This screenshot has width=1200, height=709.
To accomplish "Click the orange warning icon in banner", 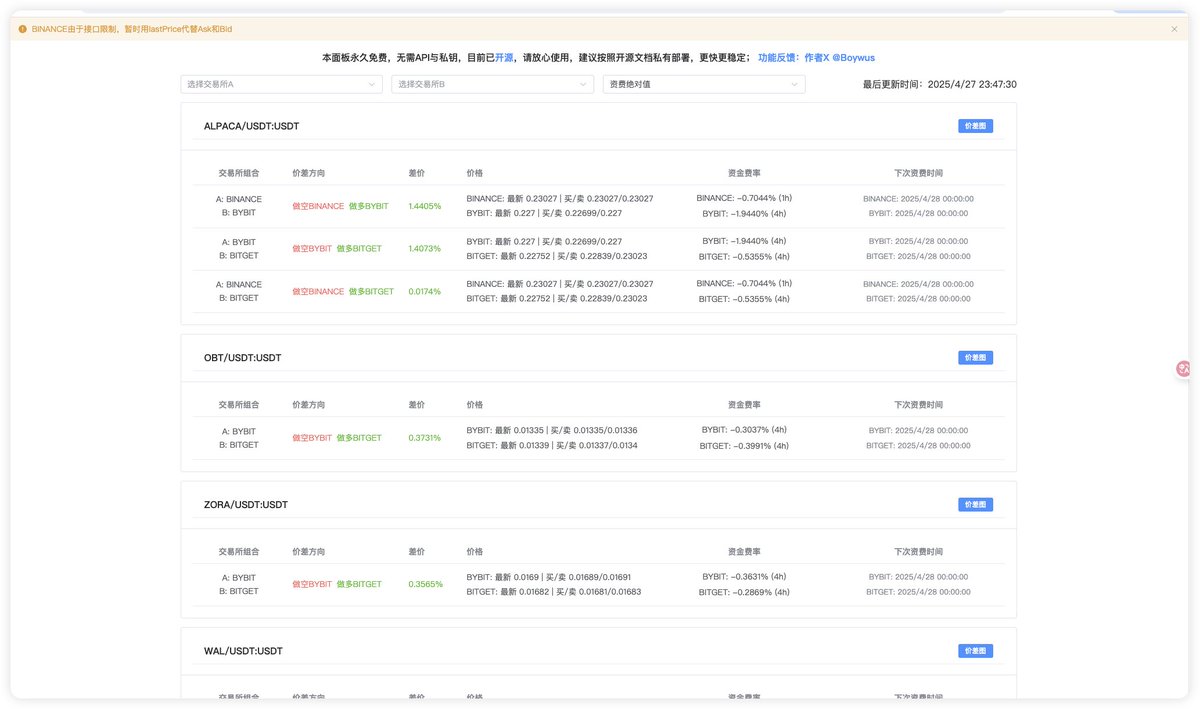I will click(x=23, y=29).
